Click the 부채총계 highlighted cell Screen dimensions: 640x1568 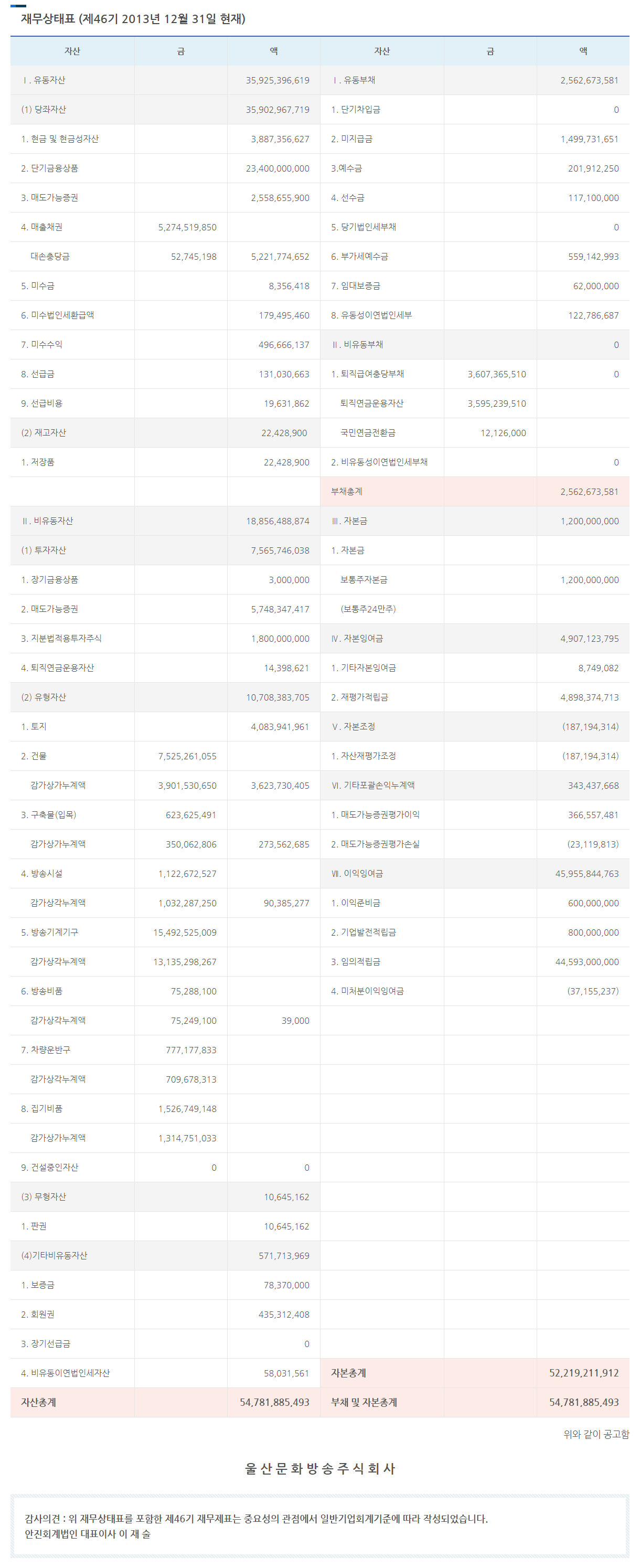(x=347, y=491)
